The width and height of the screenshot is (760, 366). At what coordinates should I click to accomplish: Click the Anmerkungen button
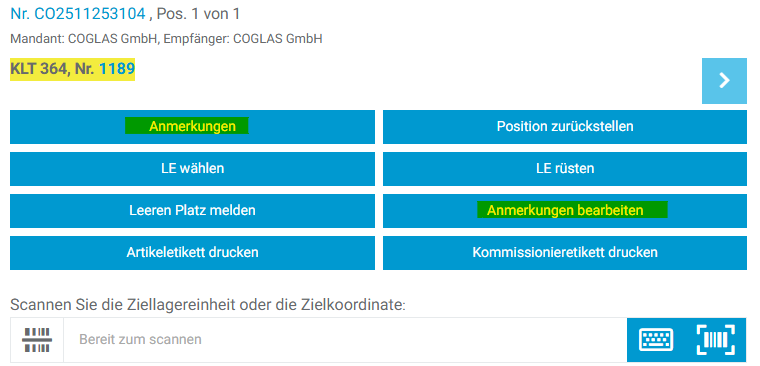click(x=192, y=127)
